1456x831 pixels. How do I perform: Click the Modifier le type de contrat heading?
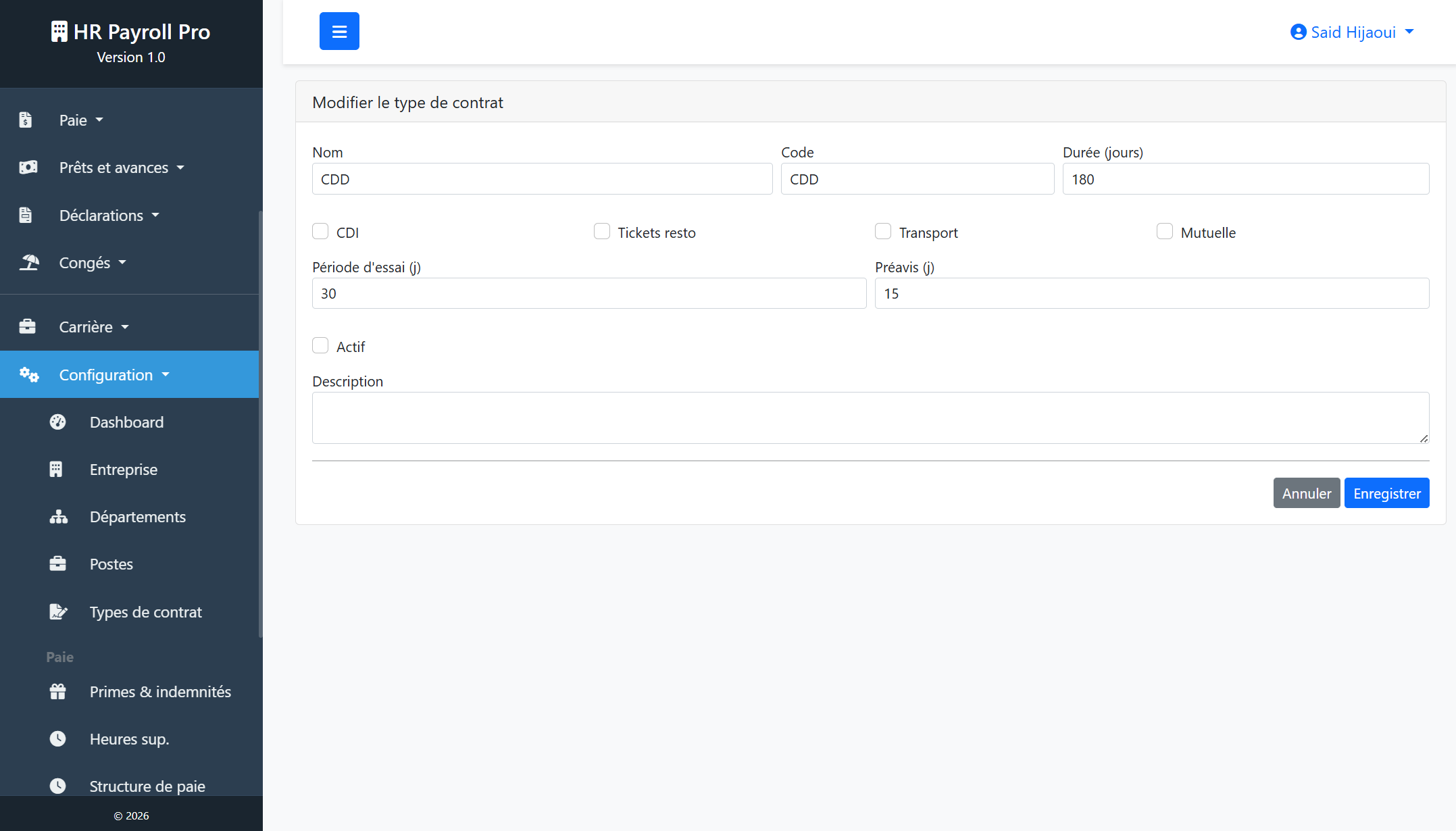407,103
